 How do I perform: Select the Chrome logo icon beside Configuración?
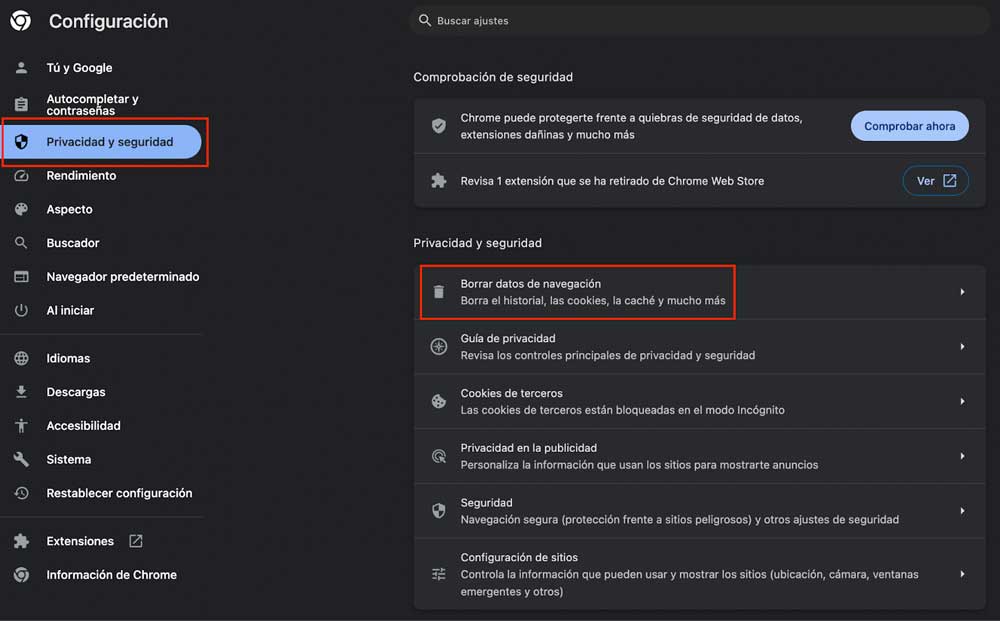click(x=20, y=20)
